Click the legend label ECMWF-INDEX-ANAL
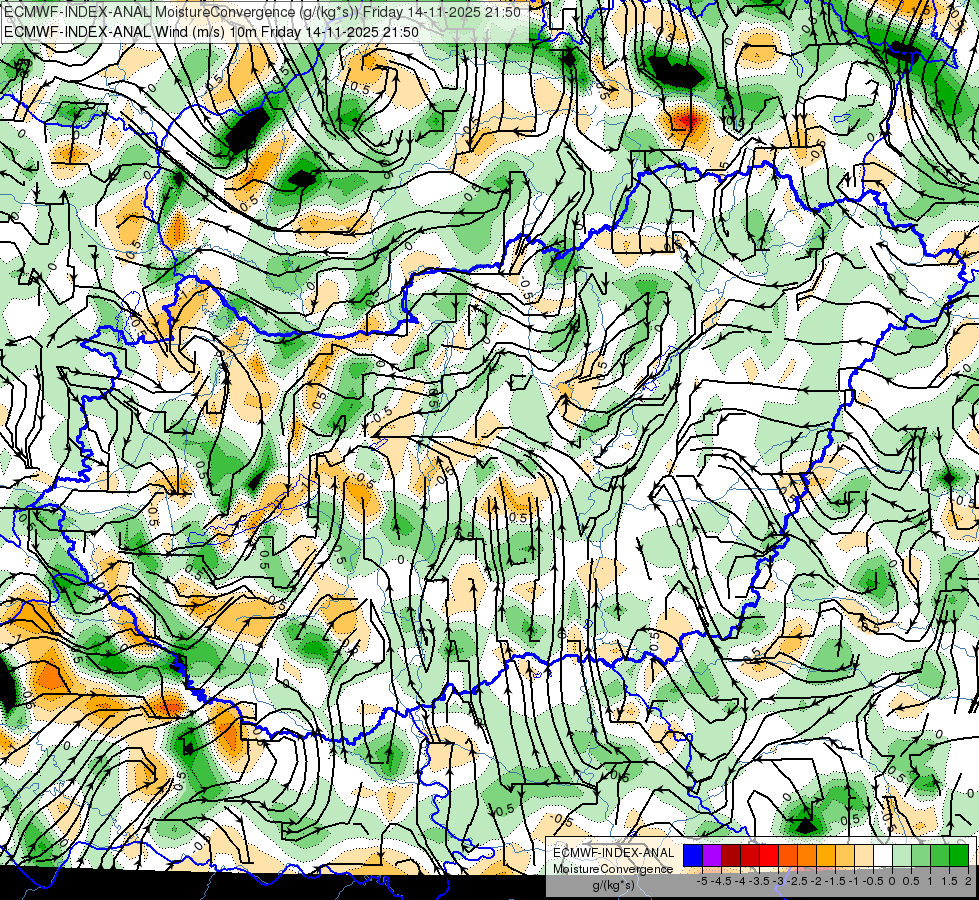This screenshot has height=900, width=979. 613,853
